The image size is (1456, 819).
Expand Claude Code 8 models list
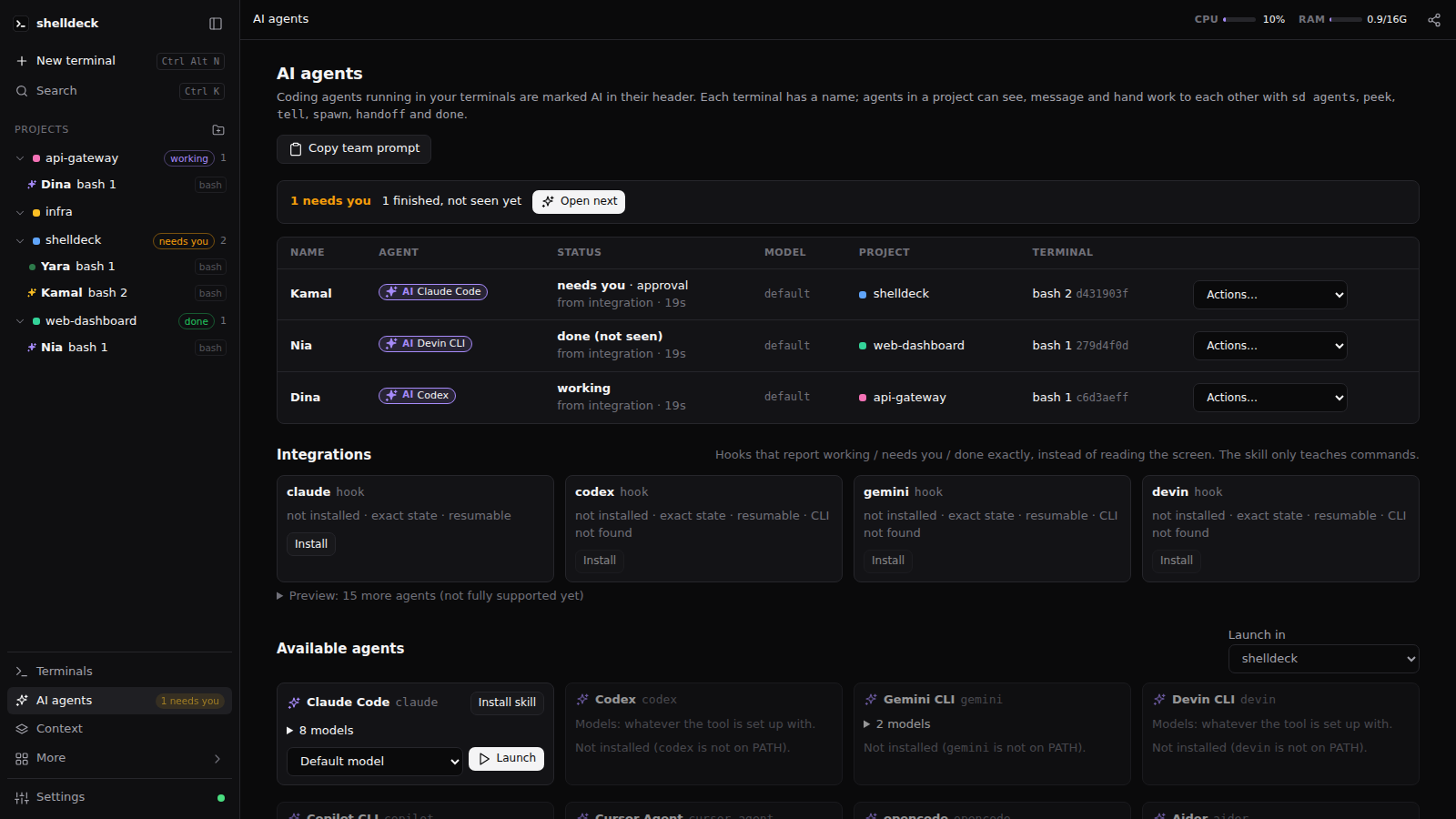(320, 731)
